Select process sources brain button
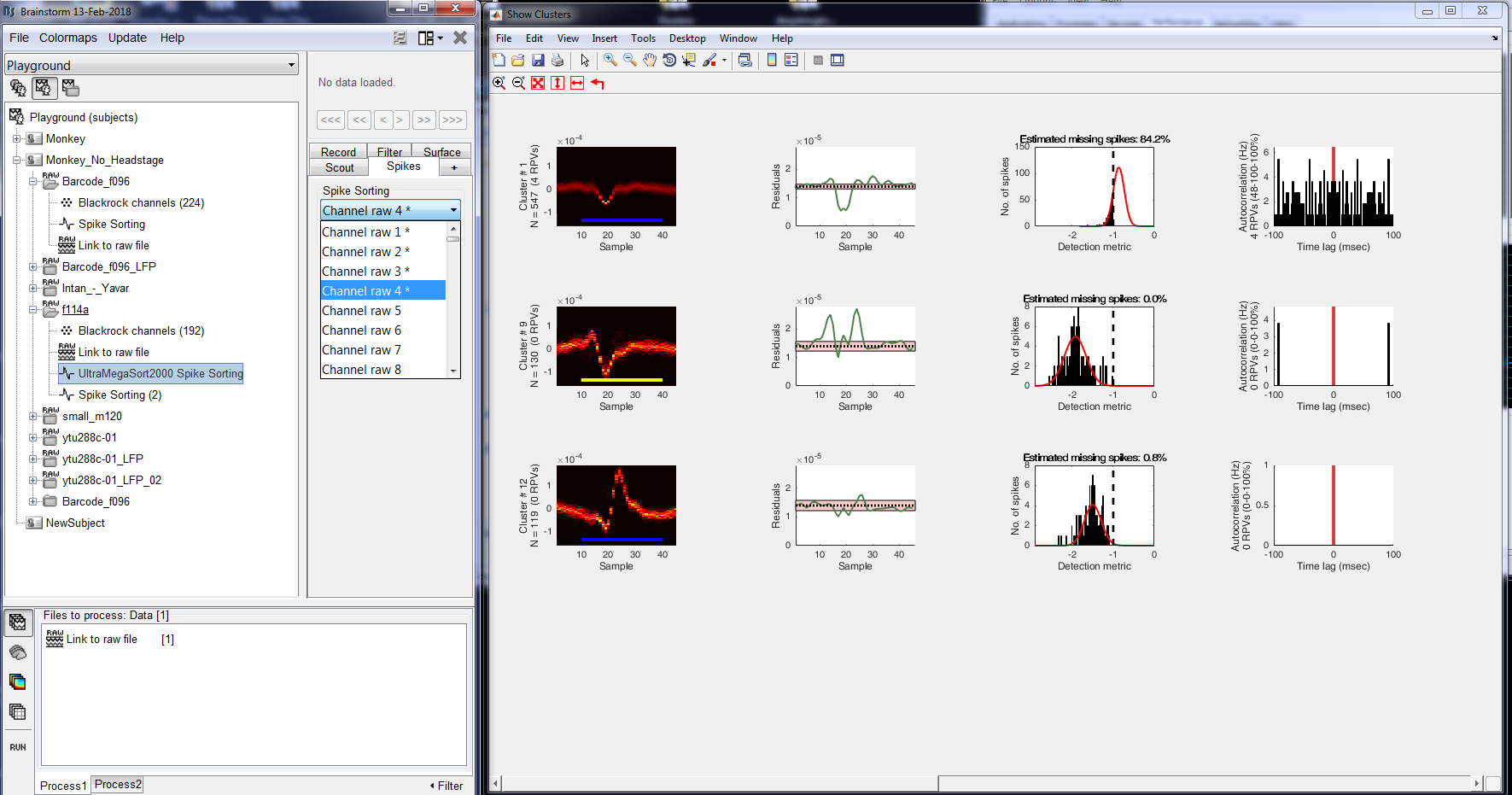 click(18, 652)
